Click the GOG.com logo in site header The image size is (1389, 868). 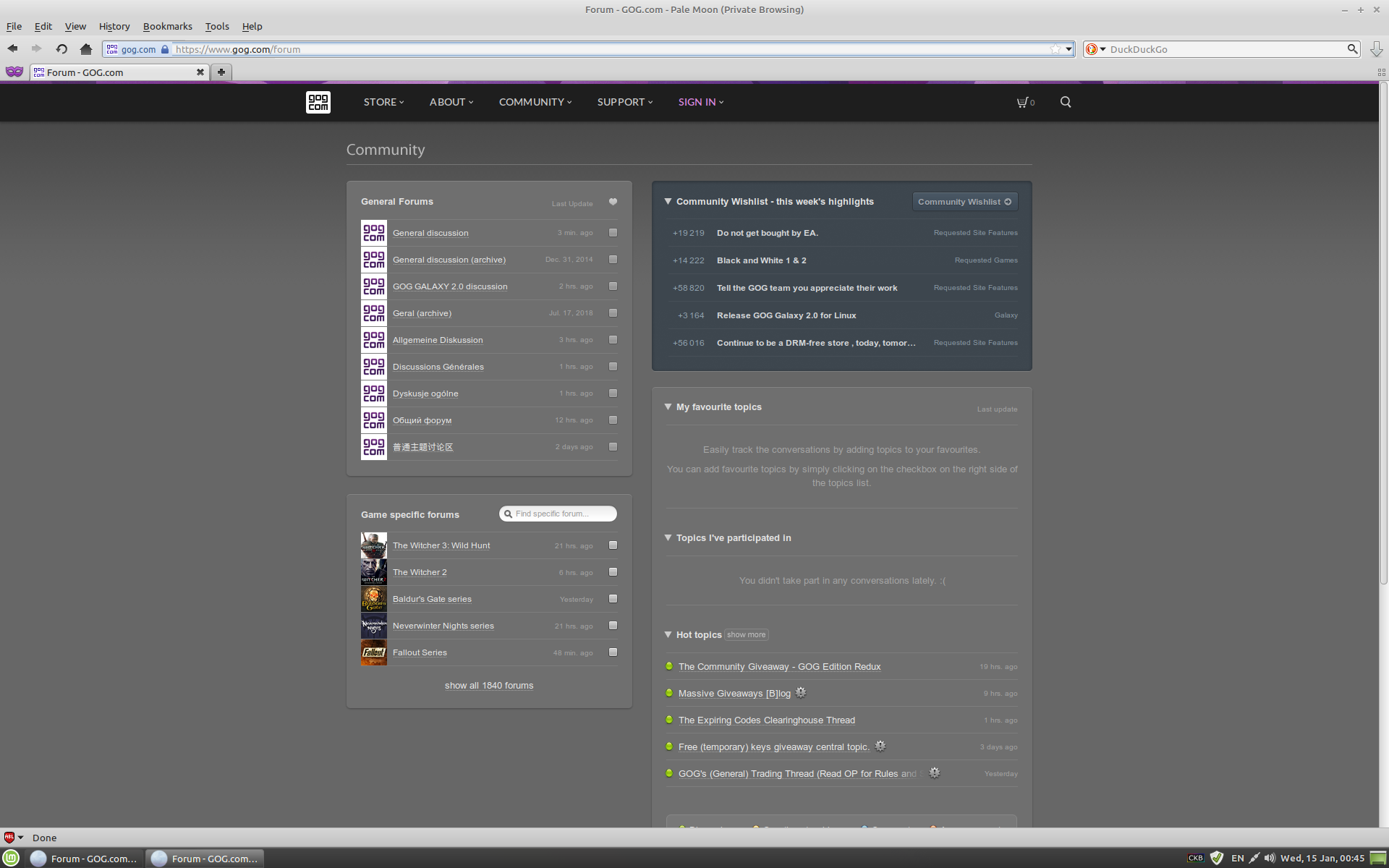(318, 102)
